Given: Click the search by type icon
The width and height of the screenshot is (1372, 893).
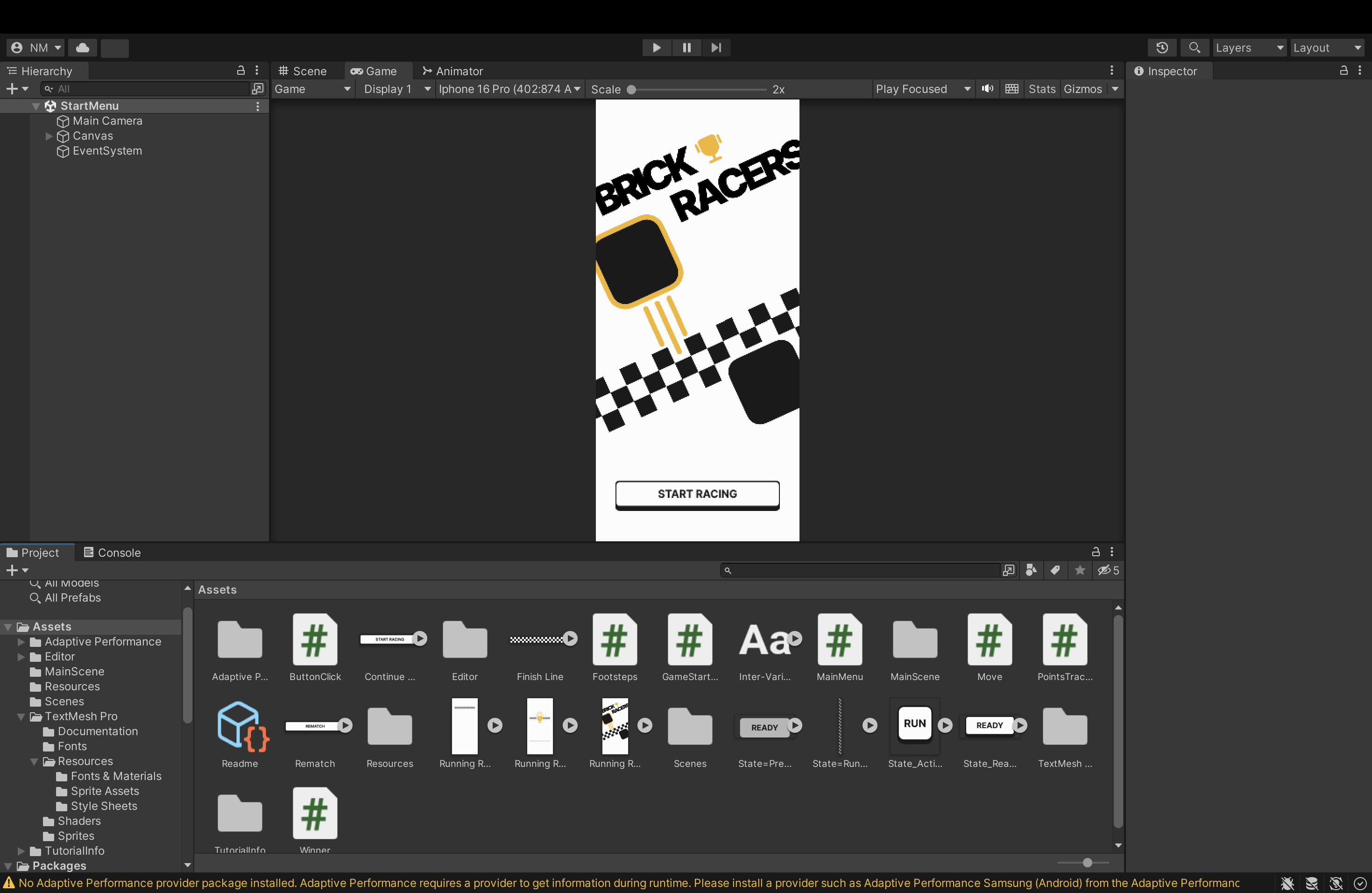Looking at the screenshot, I should click(1031, 570).
